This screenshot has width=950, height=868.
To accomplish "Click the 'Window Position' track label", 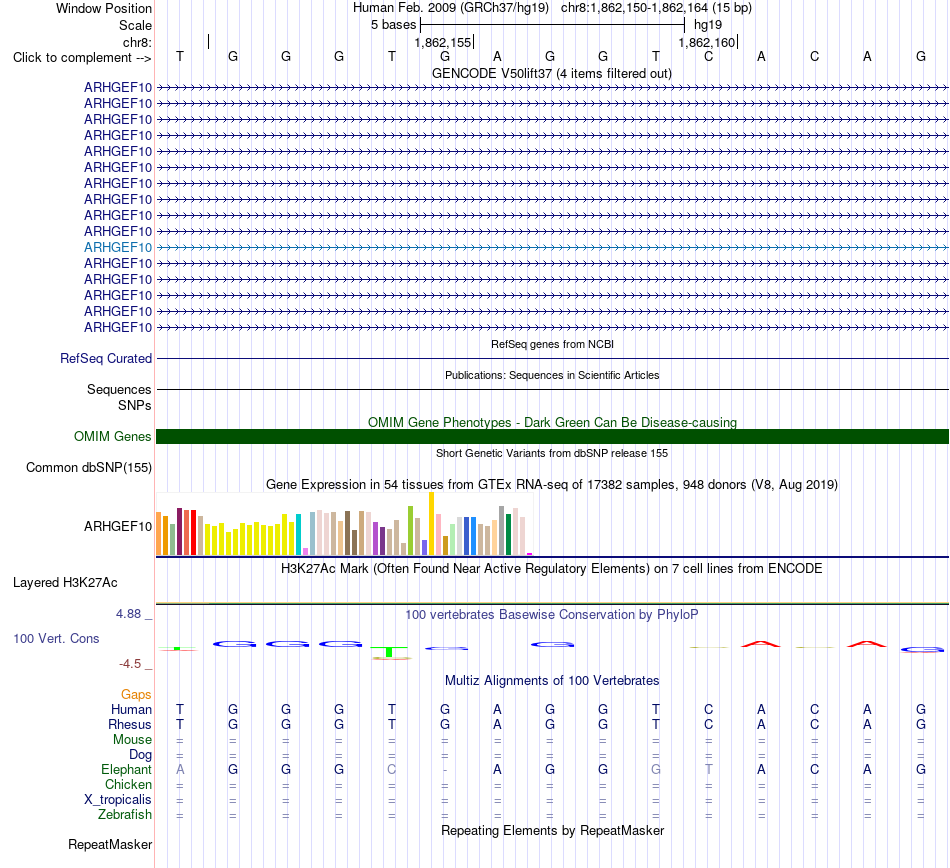I will pos(104,8).
